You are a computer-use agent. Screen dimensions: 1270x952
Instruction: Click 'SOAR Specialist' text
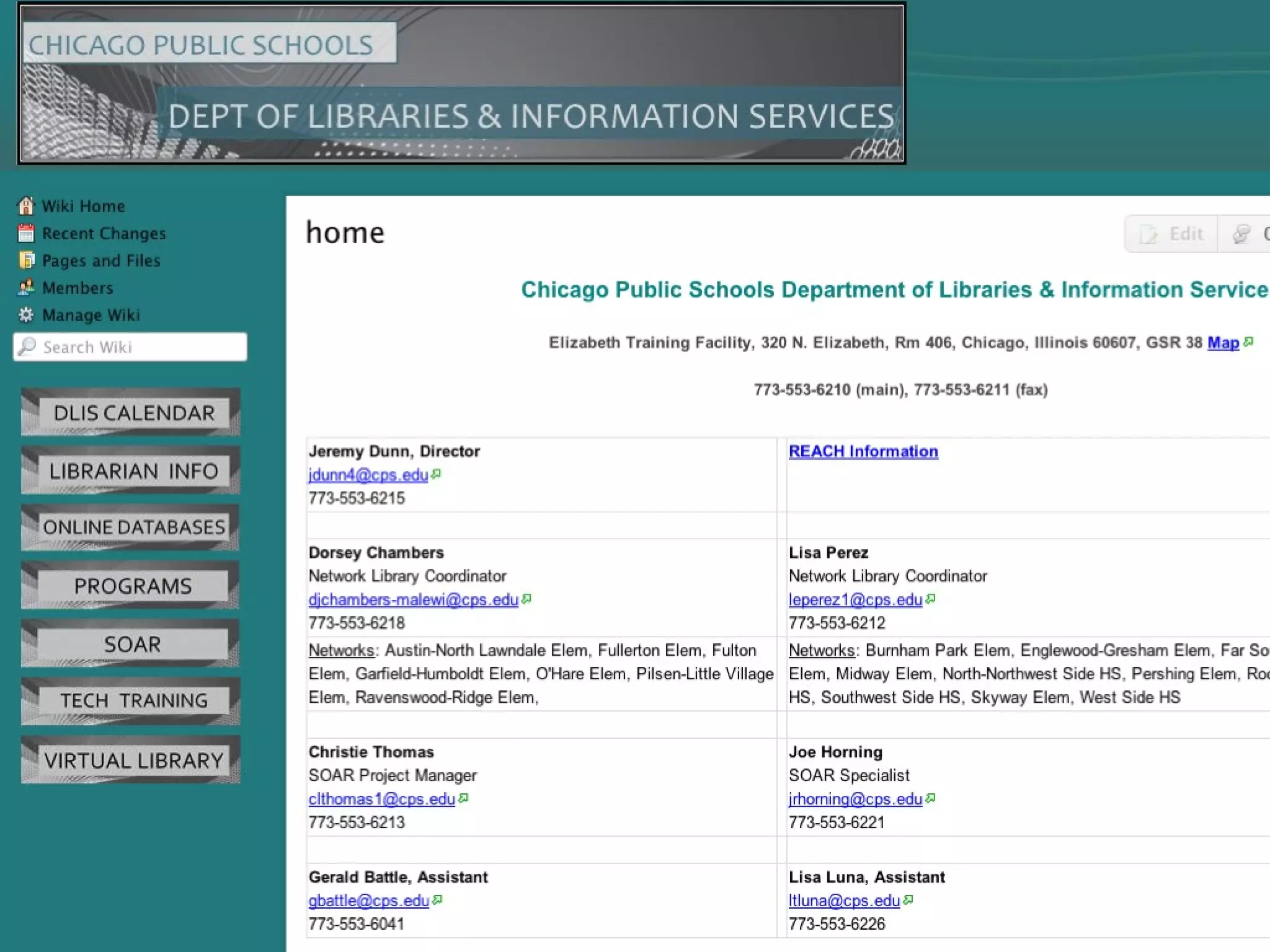[849, 775]
